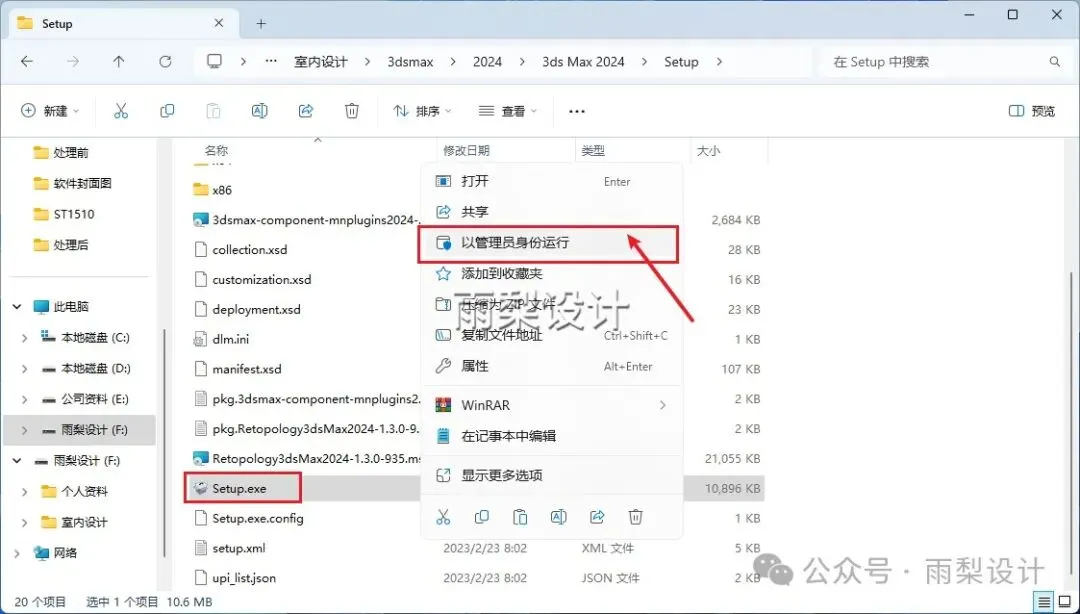1080x614 pixels.
Task: Expand hidden path with address bar ellipsis
Action: [x=271, y=61]
